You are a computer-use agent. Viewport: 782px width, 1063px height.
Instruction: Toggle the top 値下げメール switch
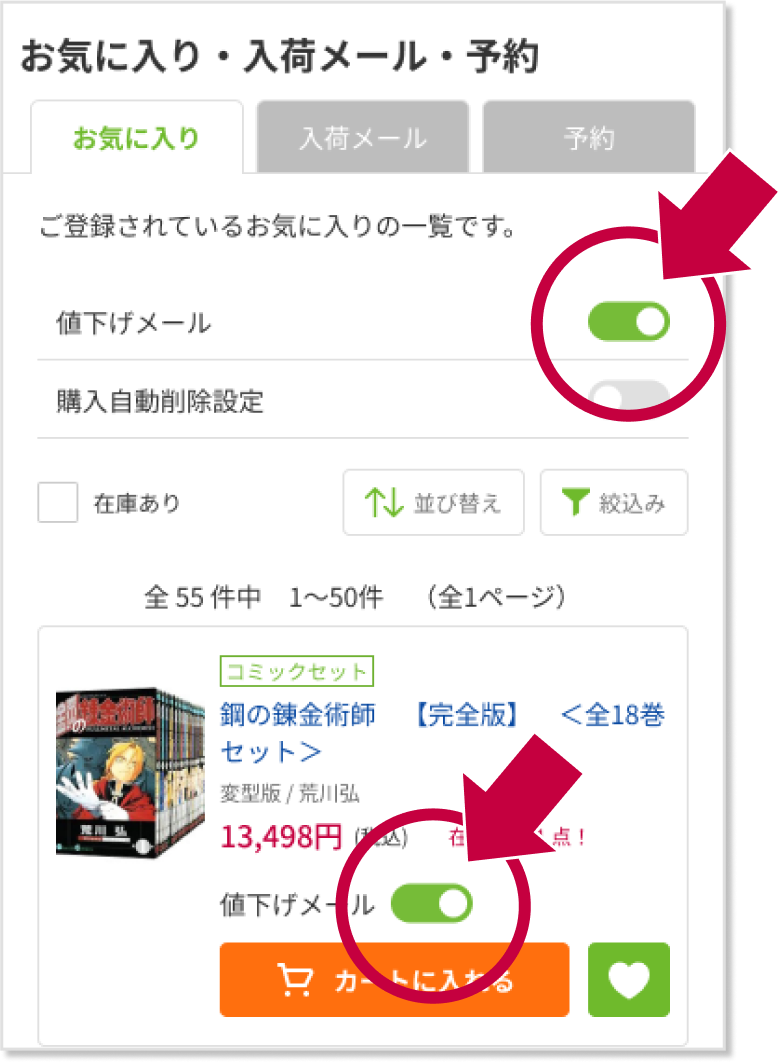coord(628,321)
